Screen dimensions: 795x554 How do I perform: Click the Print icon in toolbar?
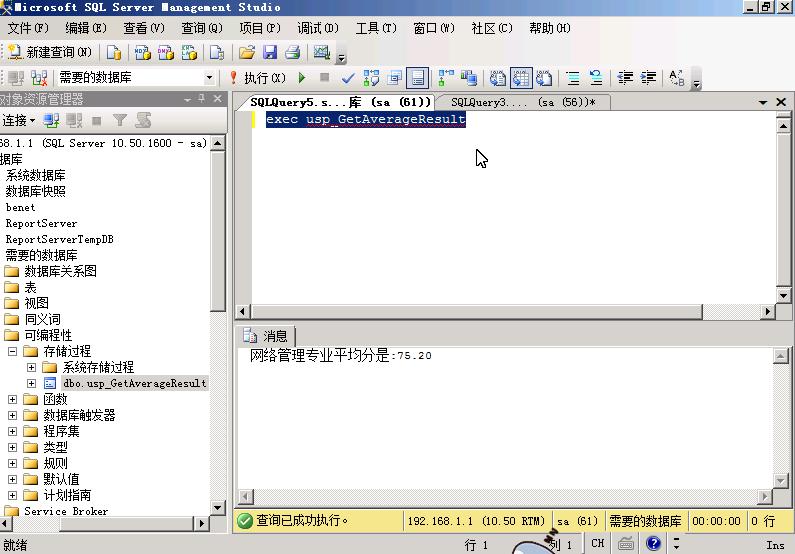tap(293, 52)
